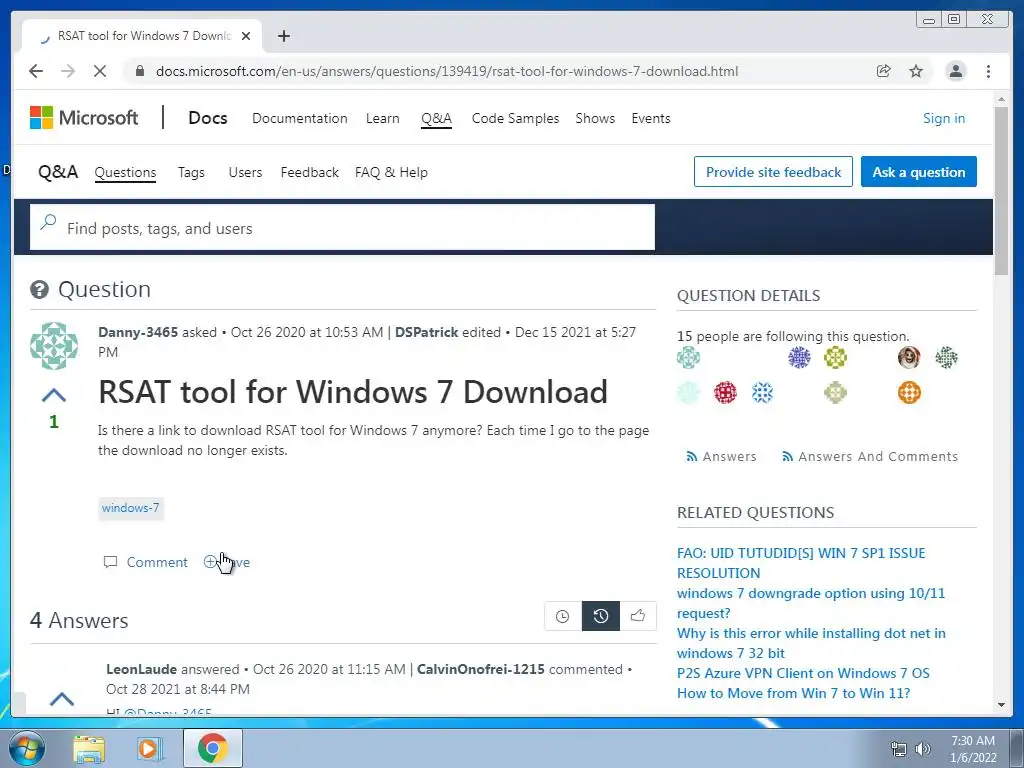Screen dimensions: 1024x768
Task: Upvote the question with the up arrow
Action: tap(54, 395)
